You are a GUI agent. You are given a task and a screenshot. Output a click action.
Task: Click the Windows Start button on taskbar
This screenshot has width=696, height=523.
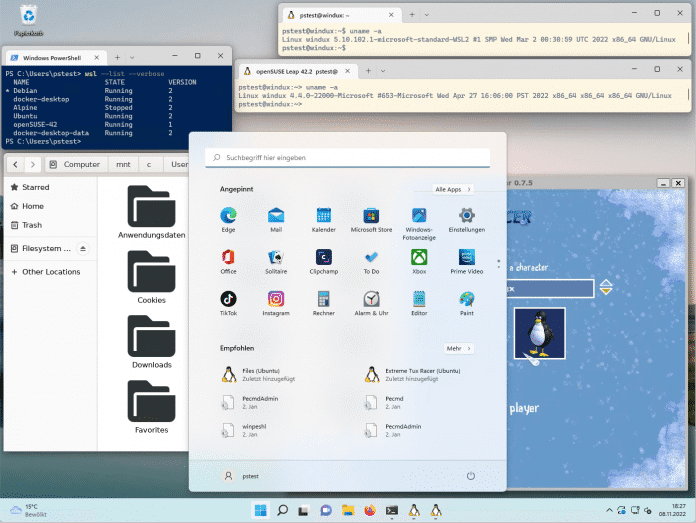pyautogui.click(x=261, y=511)
